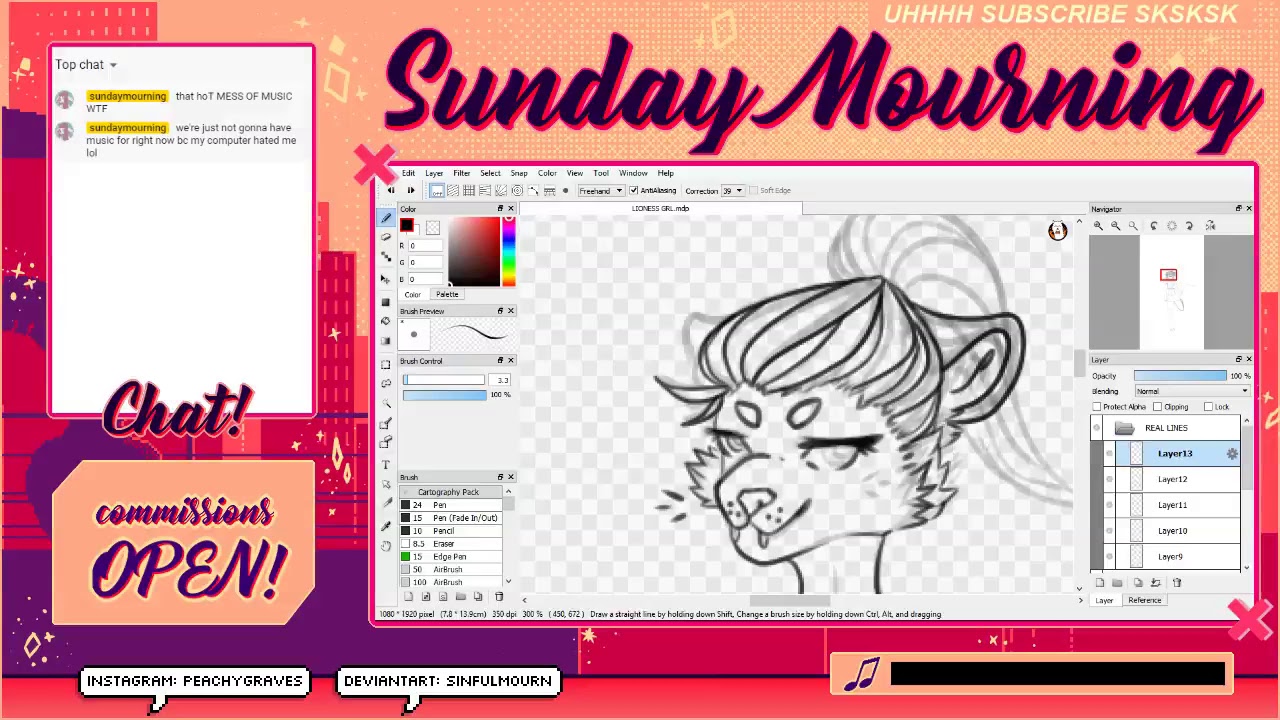
Task: Adjust the brush size slider
Action: coord(444,380)
